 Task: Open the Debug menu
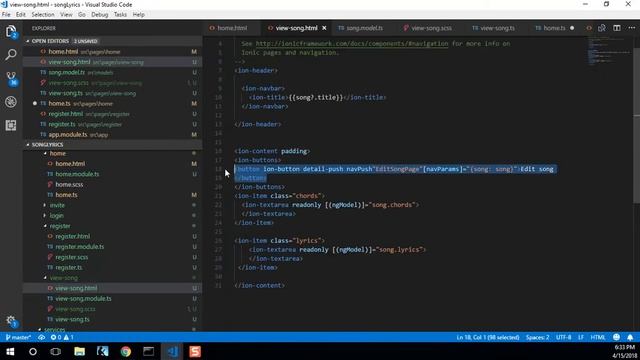click(100, 14)
